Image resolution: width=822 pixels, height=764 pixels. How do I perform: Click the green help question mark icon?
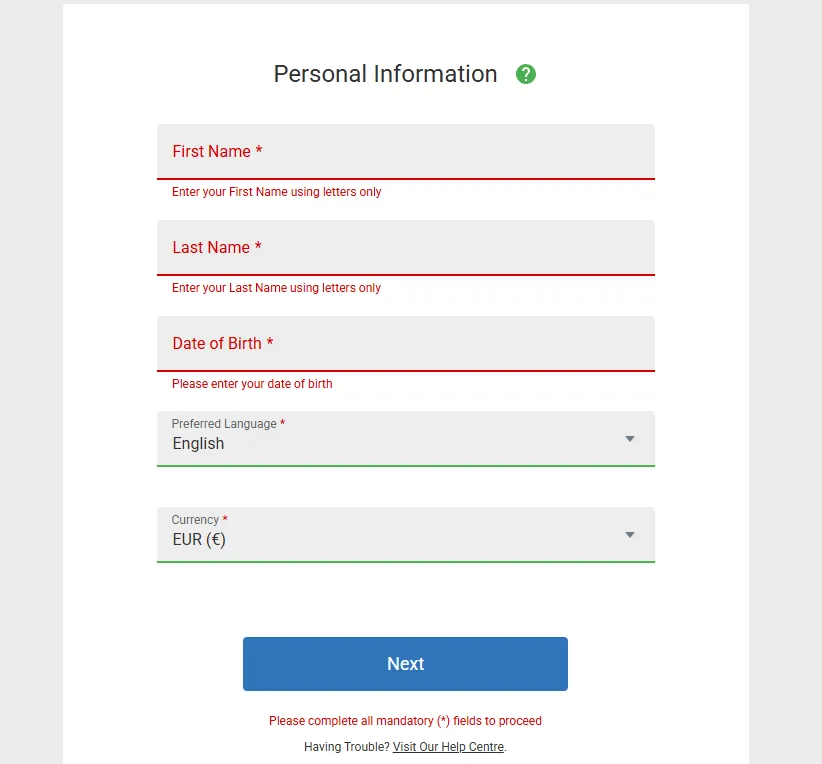[x=526, y=74]
